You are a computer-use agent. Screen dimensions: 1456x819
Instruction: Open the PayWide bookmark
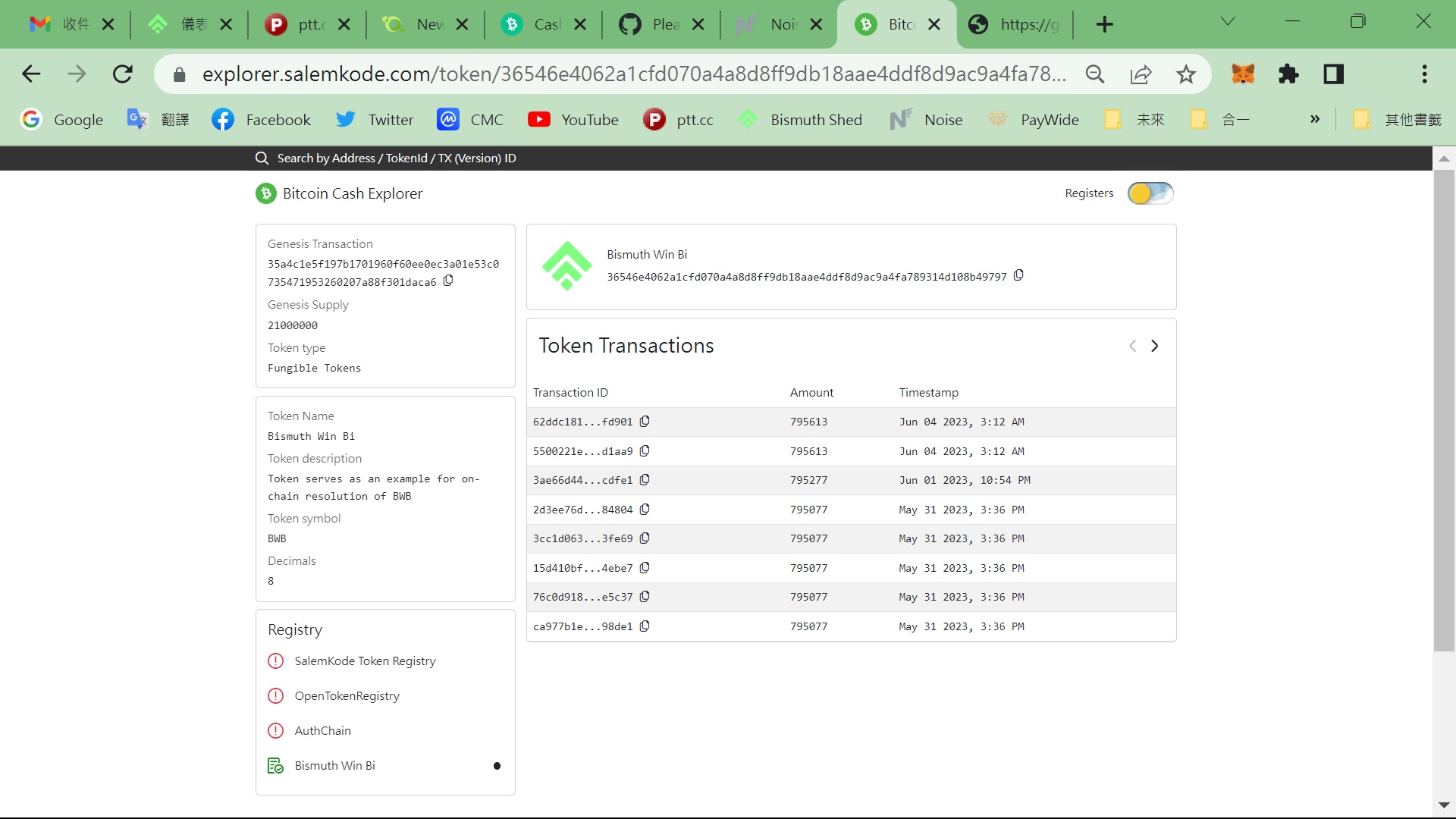[1033, 119]
